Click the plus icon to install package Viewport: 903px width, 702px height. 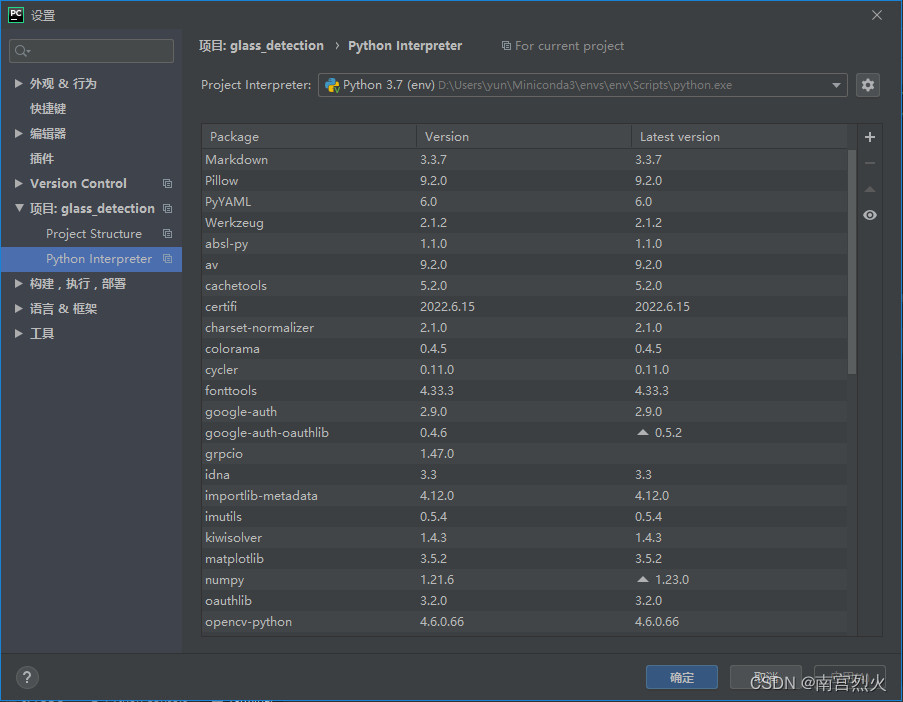870,137
